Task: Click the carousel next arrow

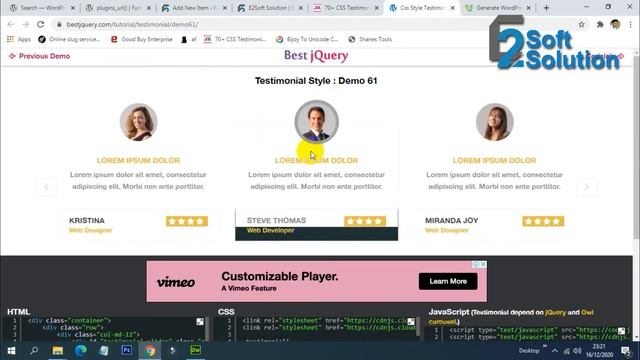Action: (x=587, y=187)
